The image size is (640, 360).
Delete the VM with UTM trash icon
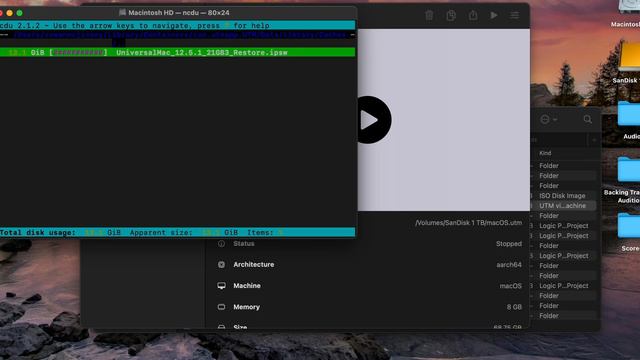(429, 16)
